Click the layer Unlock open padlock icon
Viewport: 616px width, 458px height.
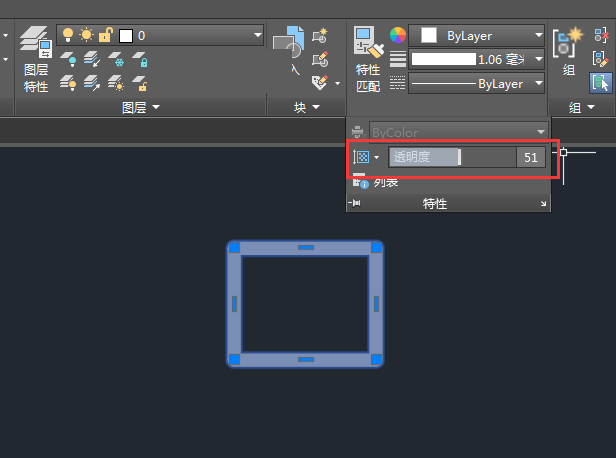point(140,83)
